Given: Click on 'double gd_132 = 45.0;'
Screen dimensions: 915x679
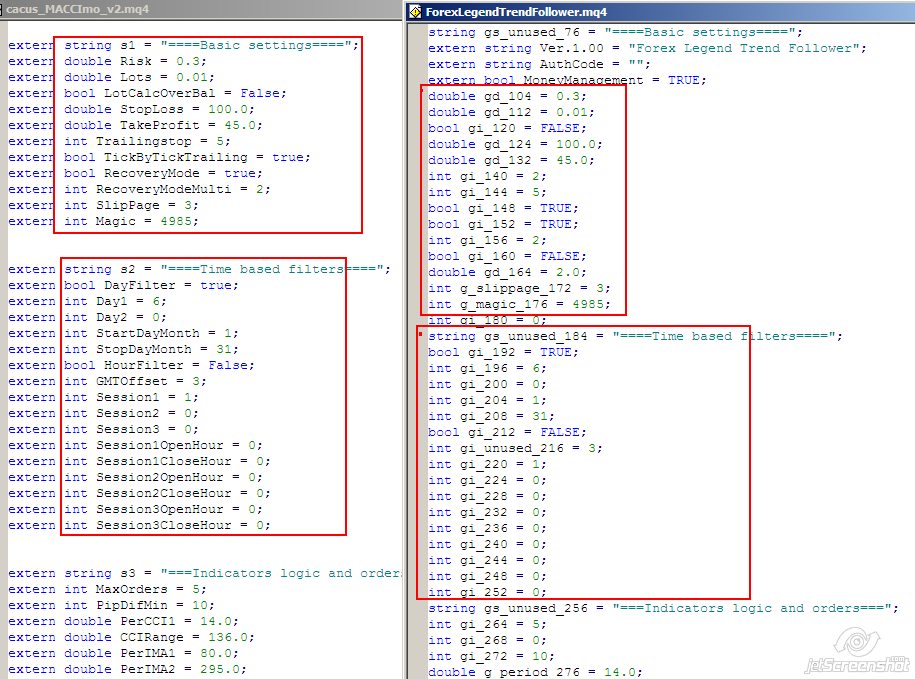Looking at the screenshot, I should 511,160.
